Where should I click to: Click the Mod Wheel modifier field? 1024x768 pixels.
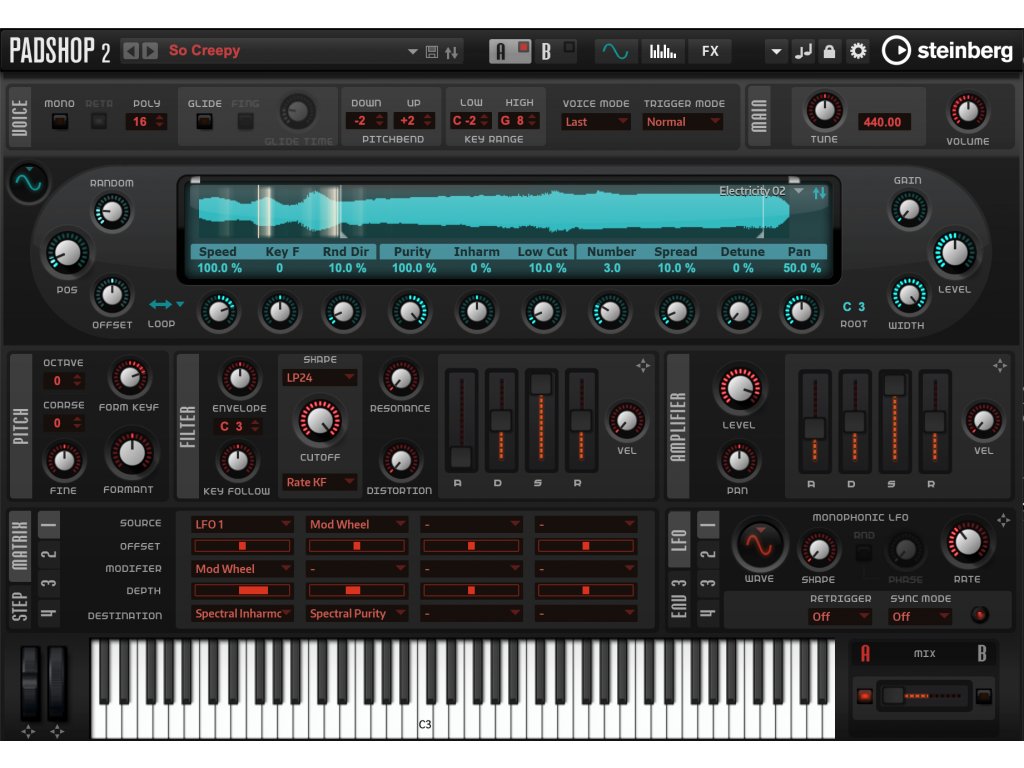click(x=242, y=569)
